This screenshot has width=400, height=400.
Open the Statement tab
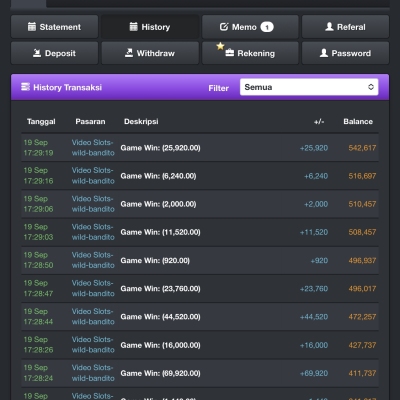point(55,27)
